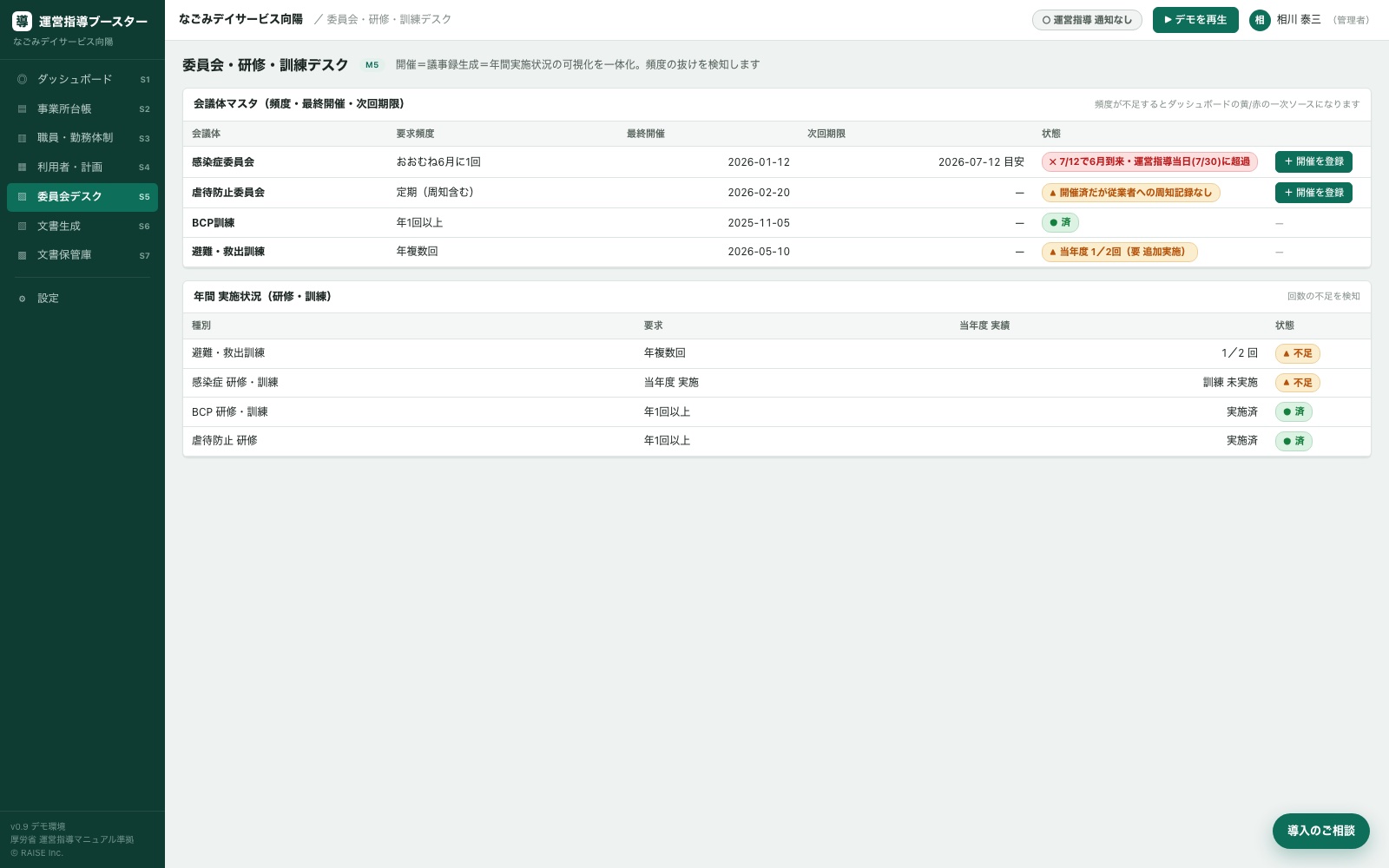Click the デモを再生 button
This screenshot has height=868, width=1389.
(1195, 20)
